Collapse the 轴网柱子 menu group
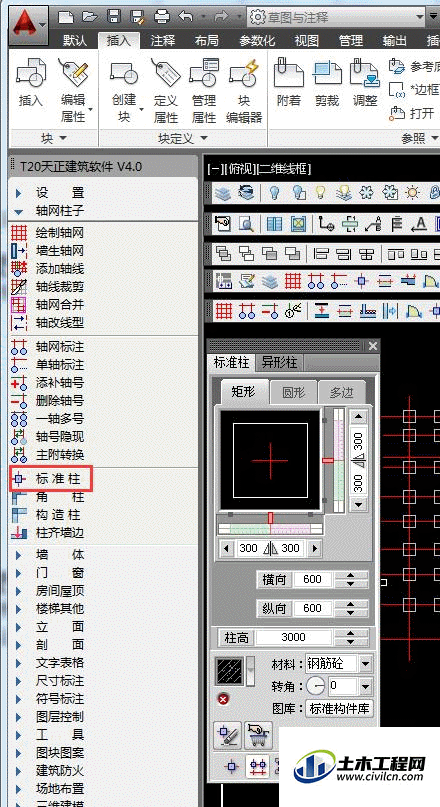Viewport: 440px width, 807px height. click(19, 211)
